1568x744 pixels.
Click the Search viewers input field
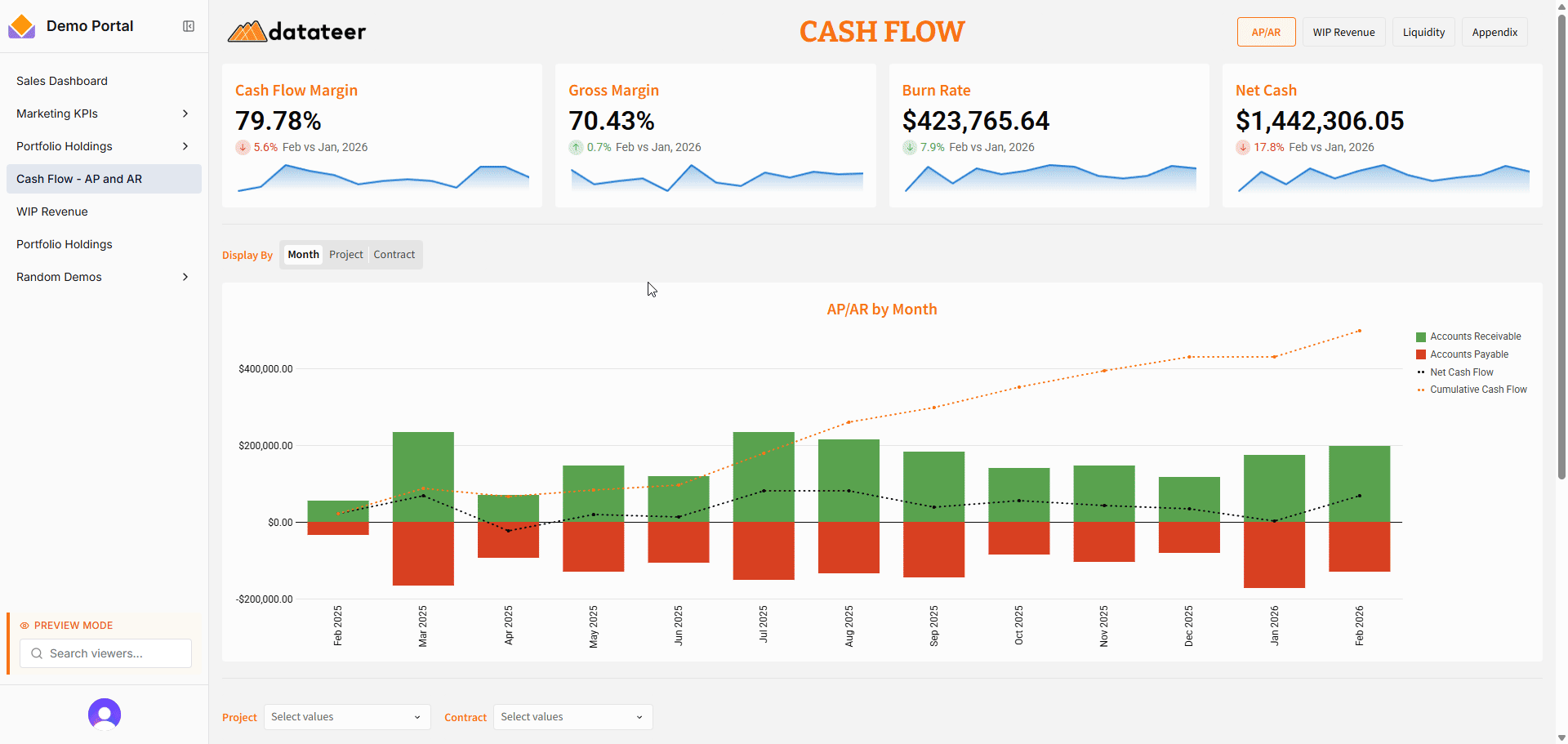pyautogui.click(x=114, y=653)
